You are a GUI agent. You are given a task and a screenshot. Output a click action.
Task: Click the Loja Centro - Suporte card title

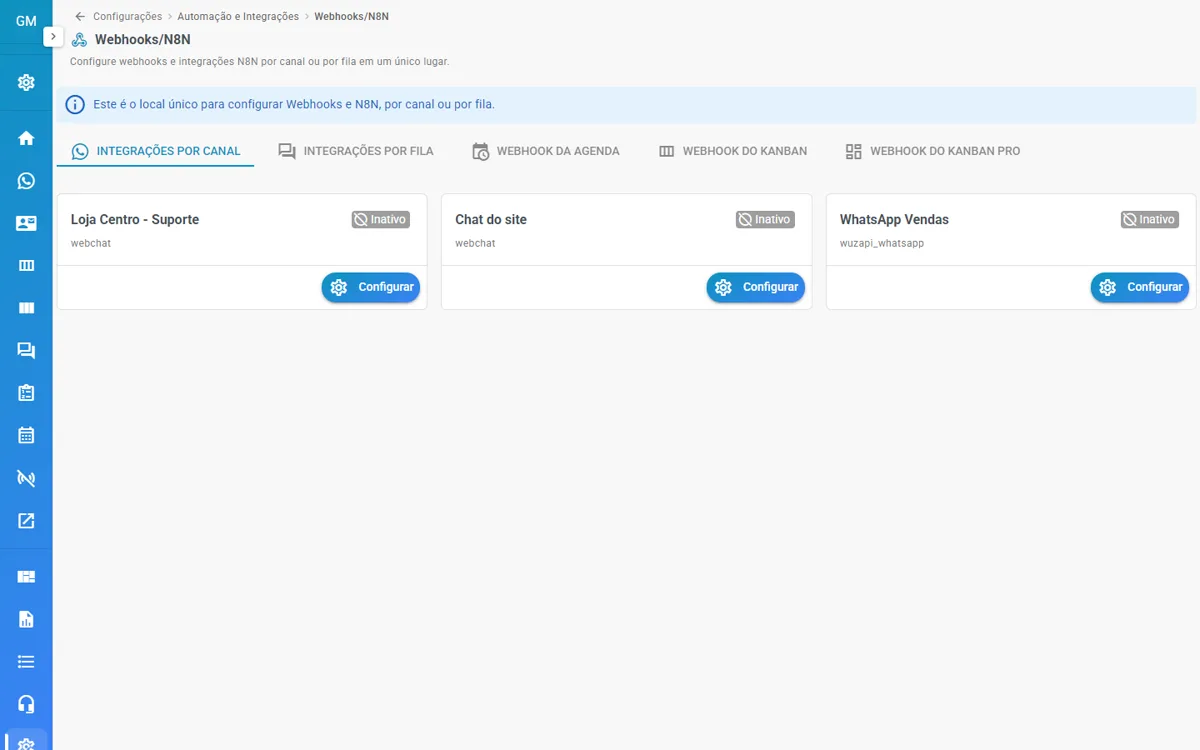coord(135,219)
